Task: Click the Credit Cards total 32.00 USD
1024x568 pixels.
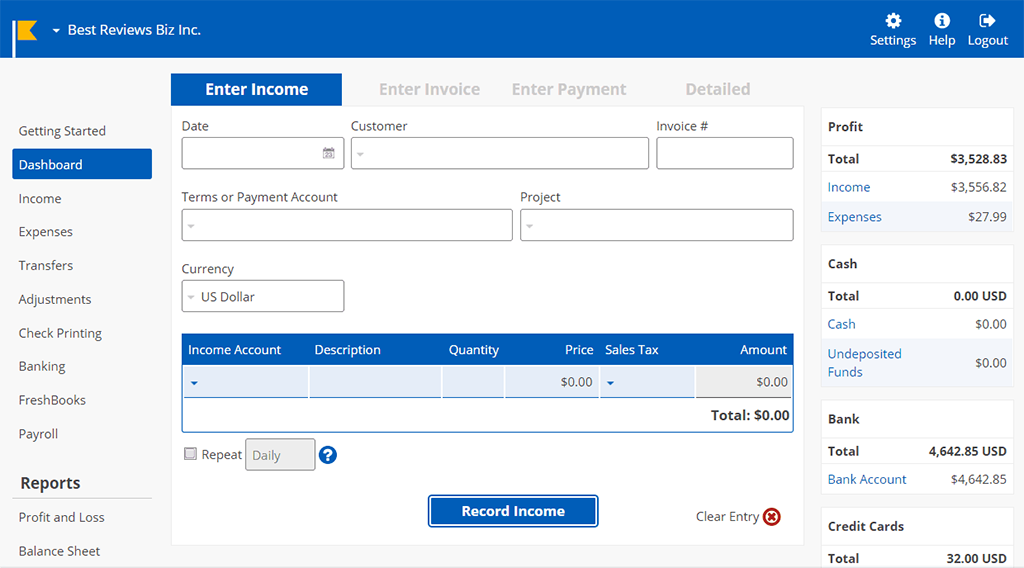Action: tap(976, 558)
